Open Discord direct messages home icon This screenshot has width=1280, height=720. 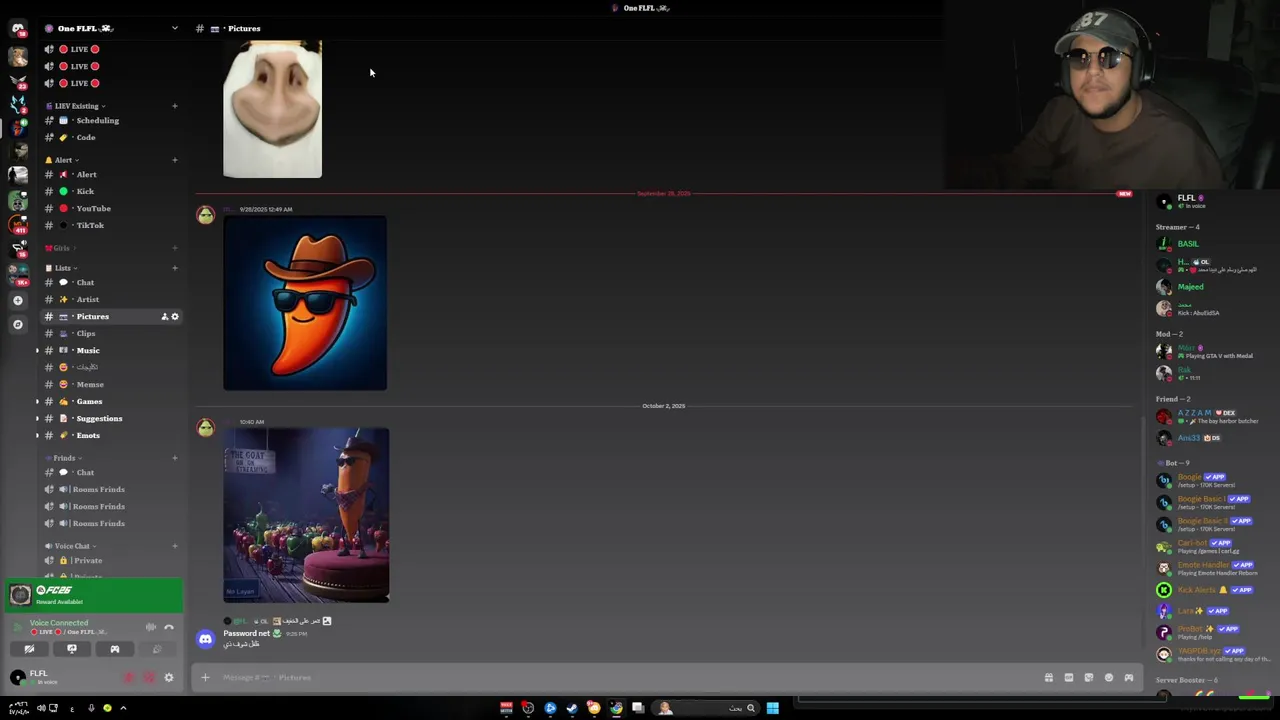17,29
